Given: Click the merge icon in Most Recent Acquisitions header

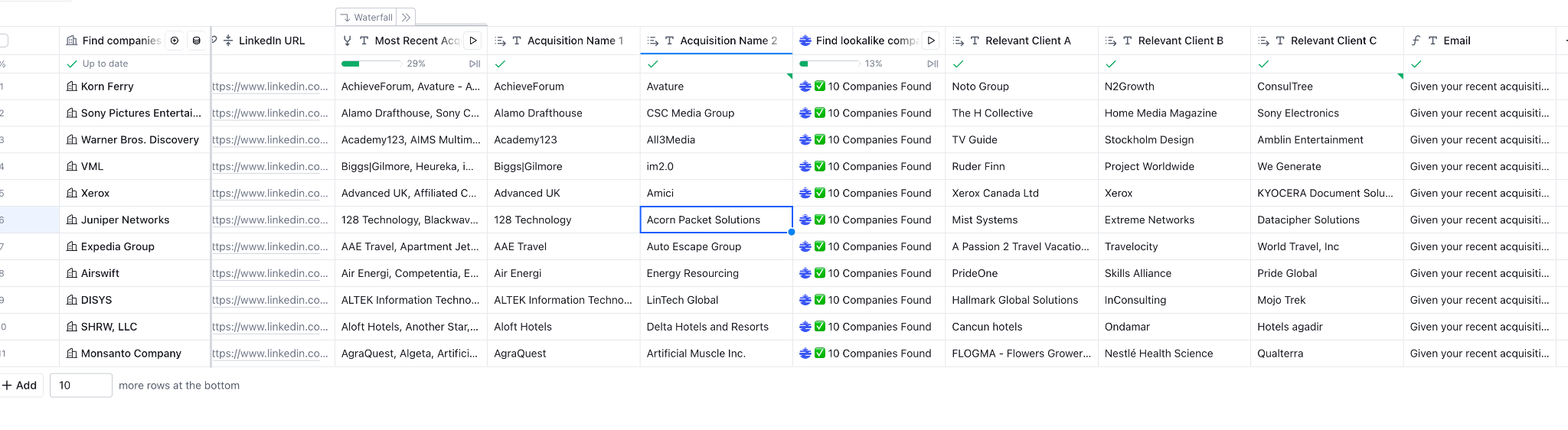Looking at the screenshot, I should tap(348, 41).
